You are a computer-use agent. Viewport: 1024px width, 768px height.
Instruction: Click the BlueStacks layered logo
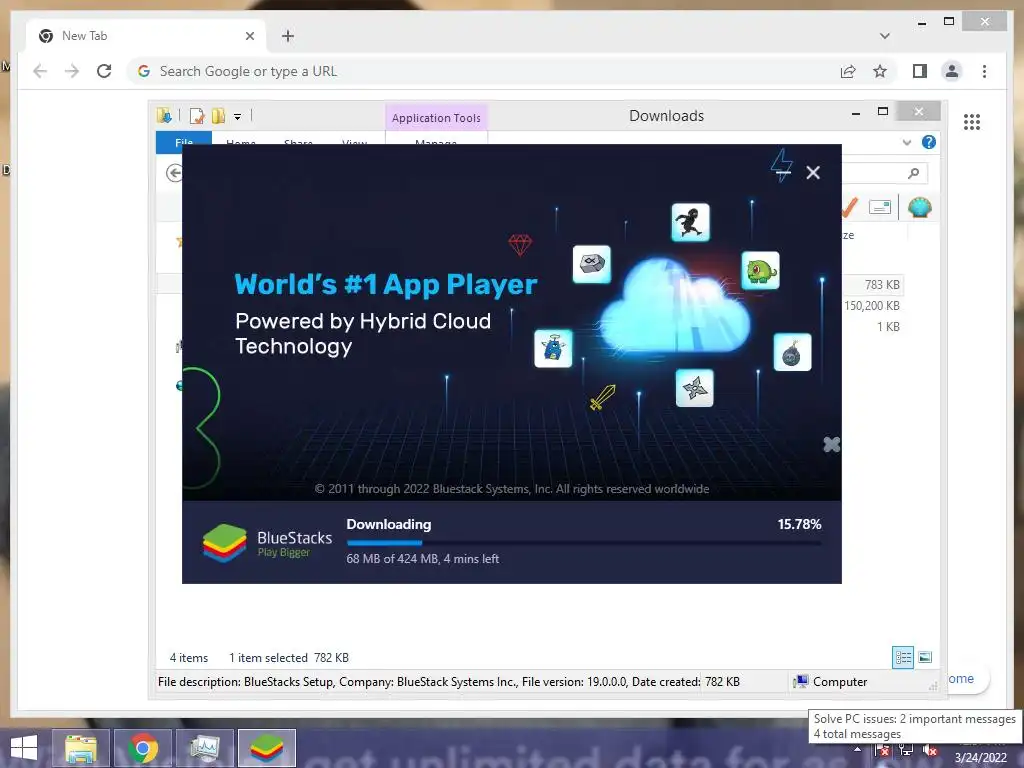pyautogui.click(x=224, y=543)
